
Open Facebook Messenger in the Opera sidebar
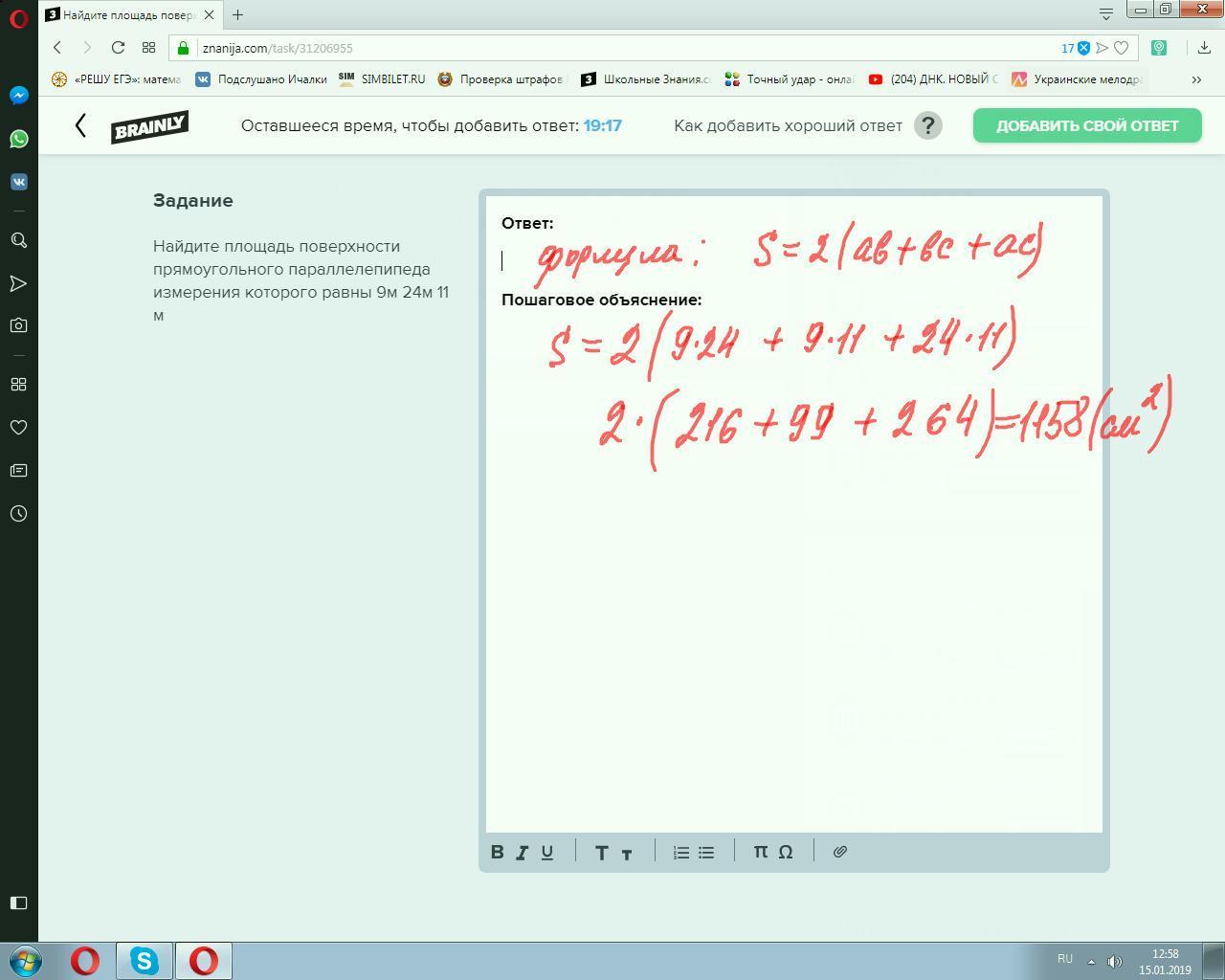pyautogui.click(x=18, y=96)
